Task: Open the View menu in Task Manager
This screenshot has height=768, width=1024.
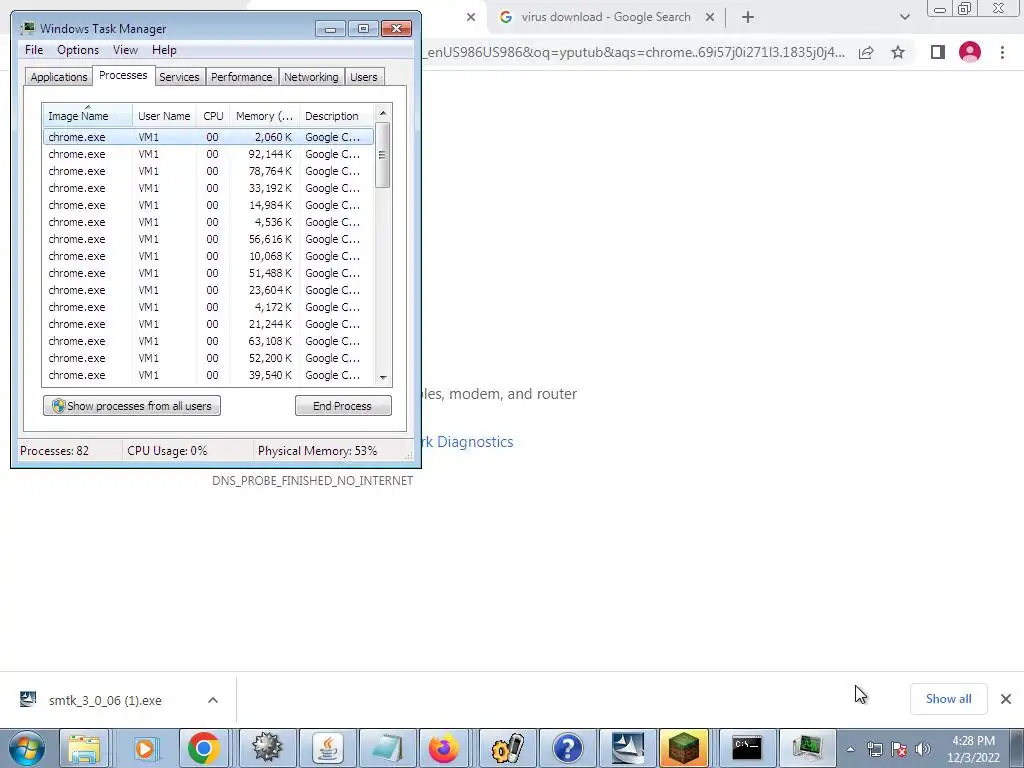Action: (x=125, y=50)
